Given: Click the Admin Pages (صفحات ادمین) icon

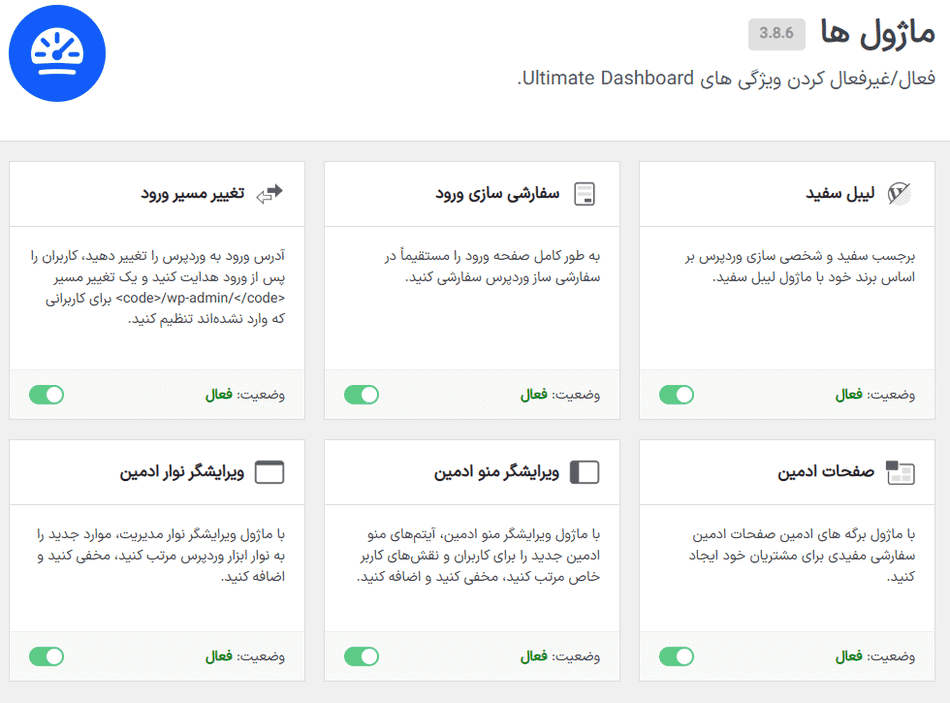Looking at the screenshot, I should [900, 473].
